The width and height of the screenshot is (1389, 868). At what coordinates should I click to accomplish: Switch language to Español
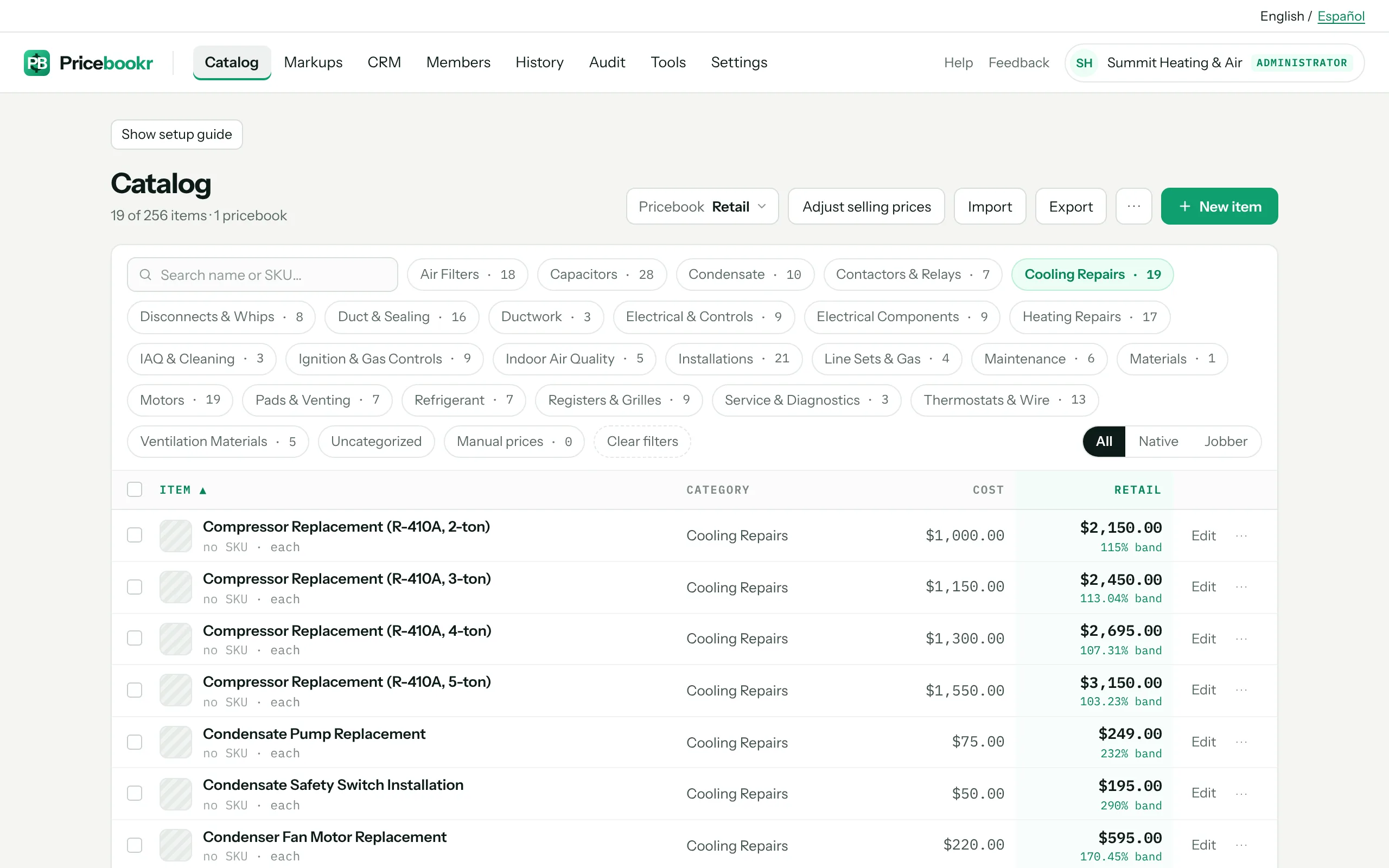pos(1341,16)
